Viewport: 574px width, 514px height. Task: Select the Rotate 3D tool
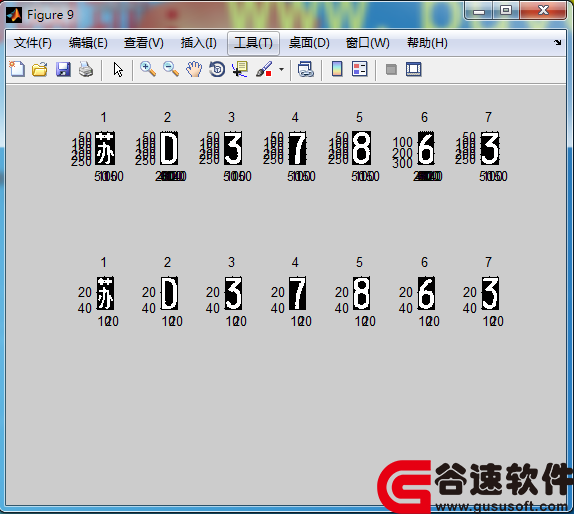[x=217, y=69]
